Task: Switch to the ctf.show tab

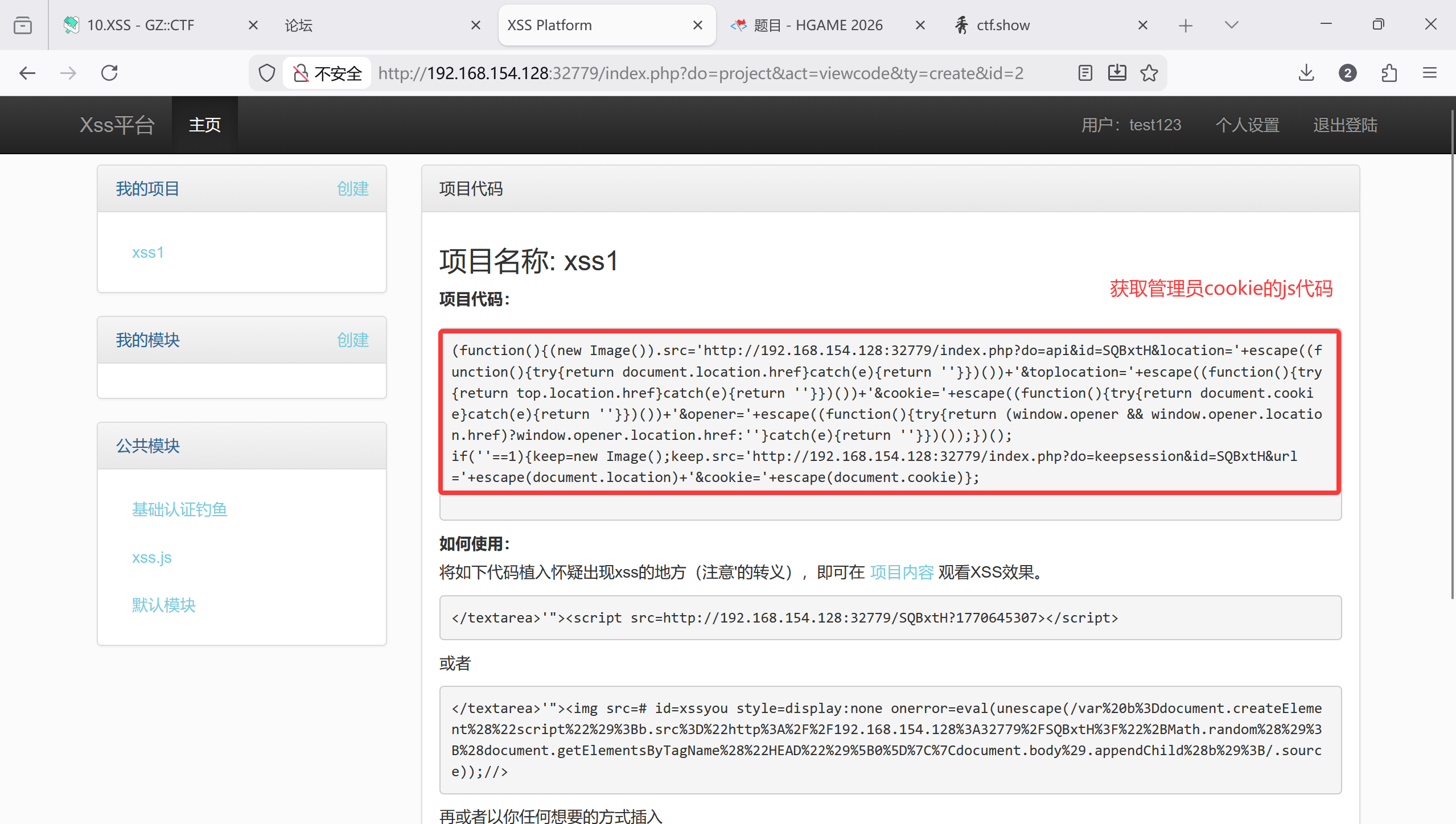Action: 1003,25
